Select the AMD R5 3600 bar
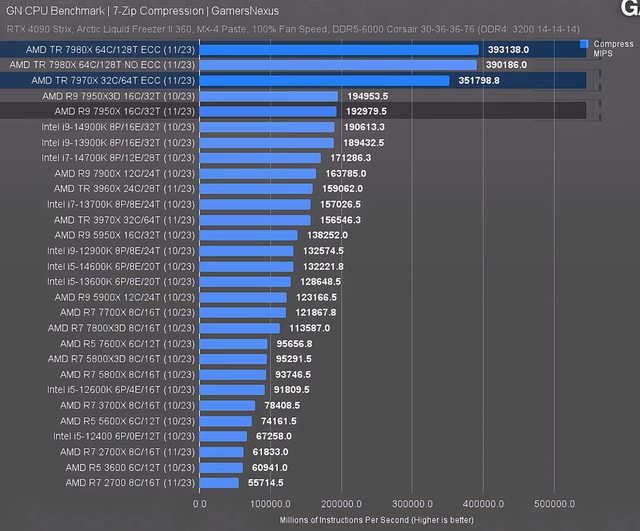Image resolution: width=640 pixels, height=531 pixels. pos(221,467)
